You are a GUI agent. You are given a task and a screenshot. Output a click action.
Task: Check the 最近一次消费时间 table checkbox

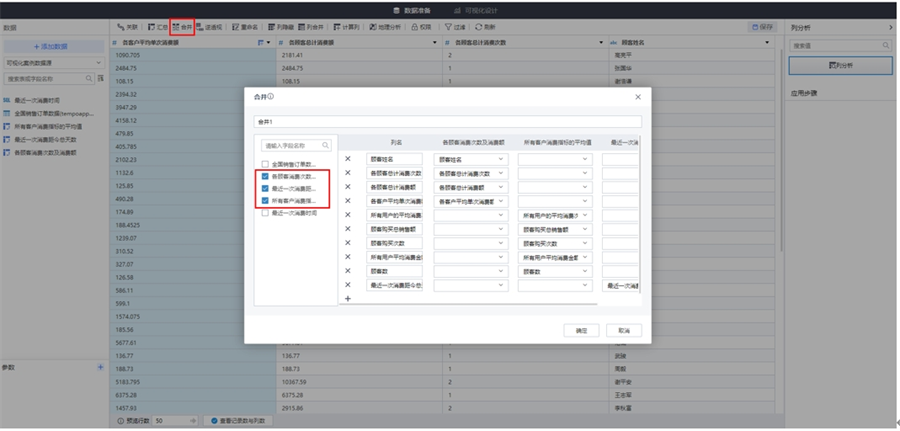tap(264, 213)
